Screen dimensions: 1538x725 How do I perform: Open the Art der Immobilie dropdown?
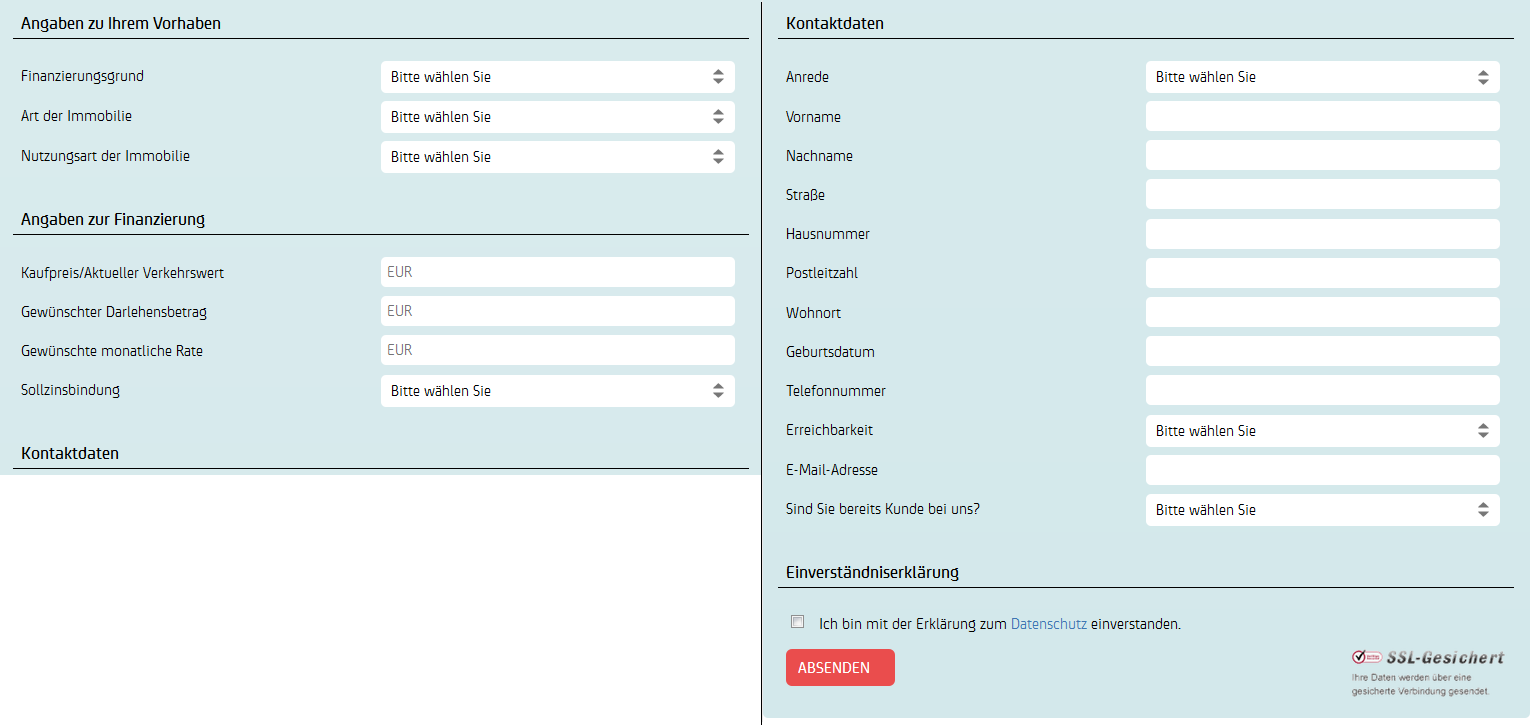coord(557,117)
